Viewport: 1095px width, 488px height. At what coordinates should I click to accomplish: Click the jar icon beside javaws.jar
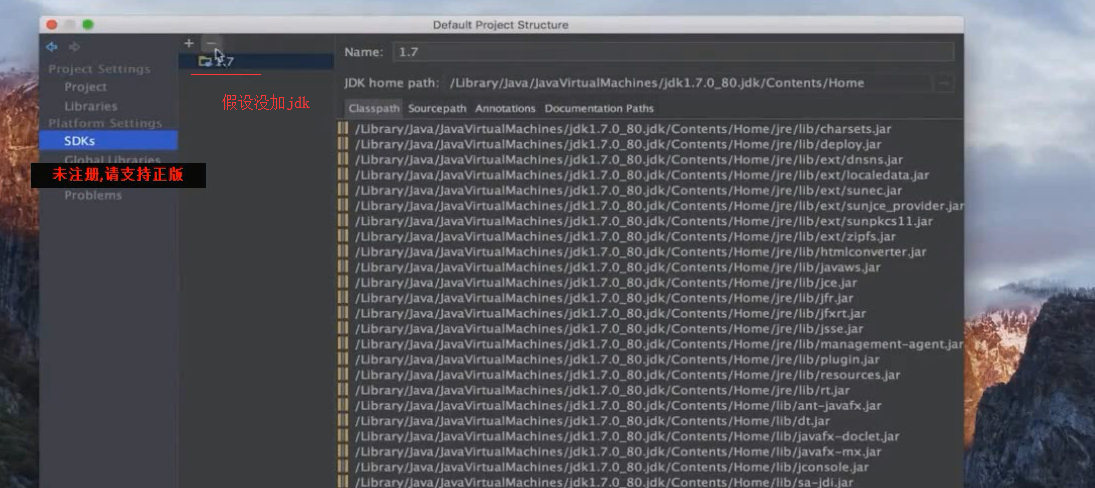tap(343, 267)
